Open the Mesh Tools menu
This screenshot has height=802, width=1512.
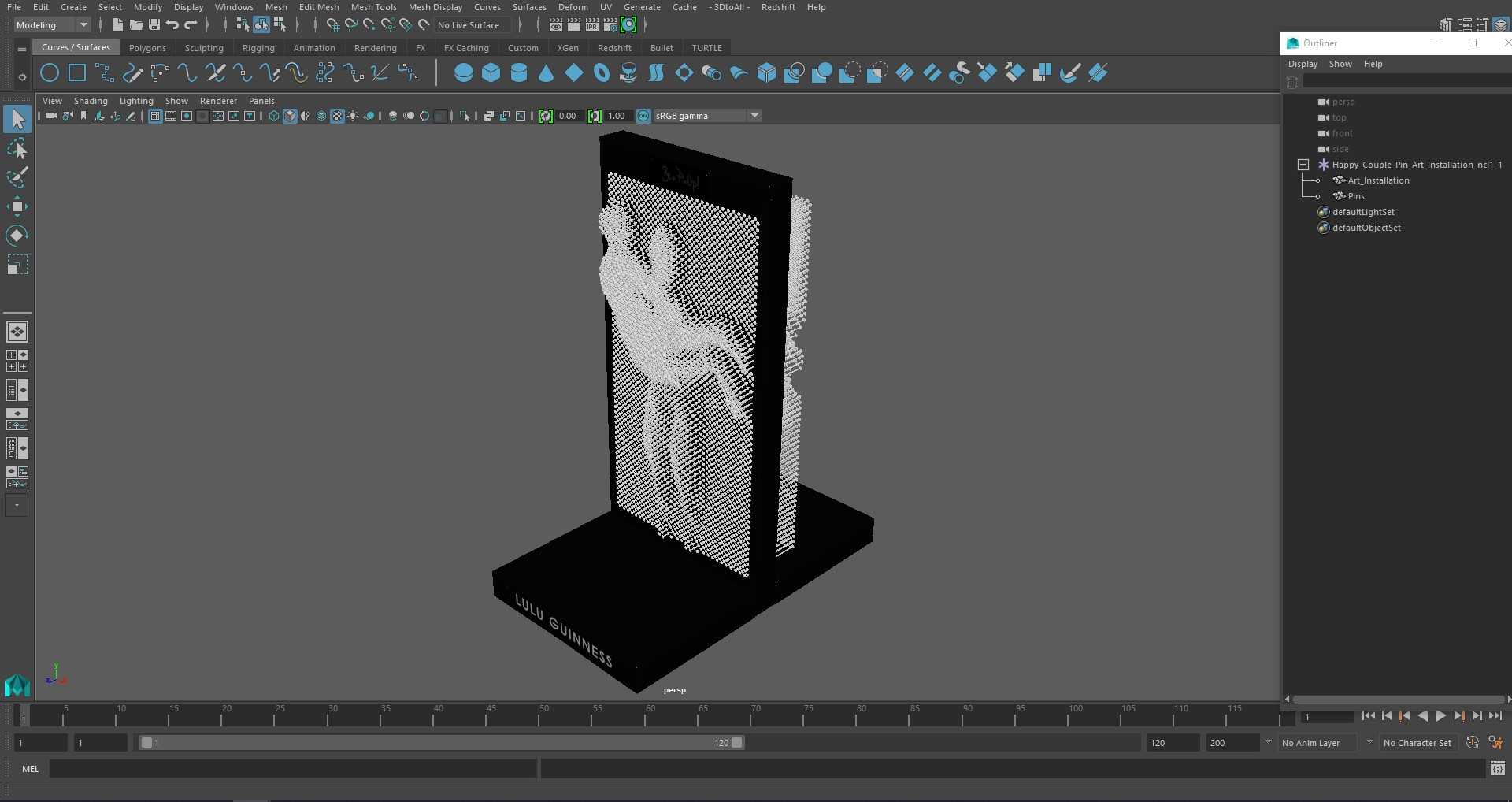pos(373,7)
